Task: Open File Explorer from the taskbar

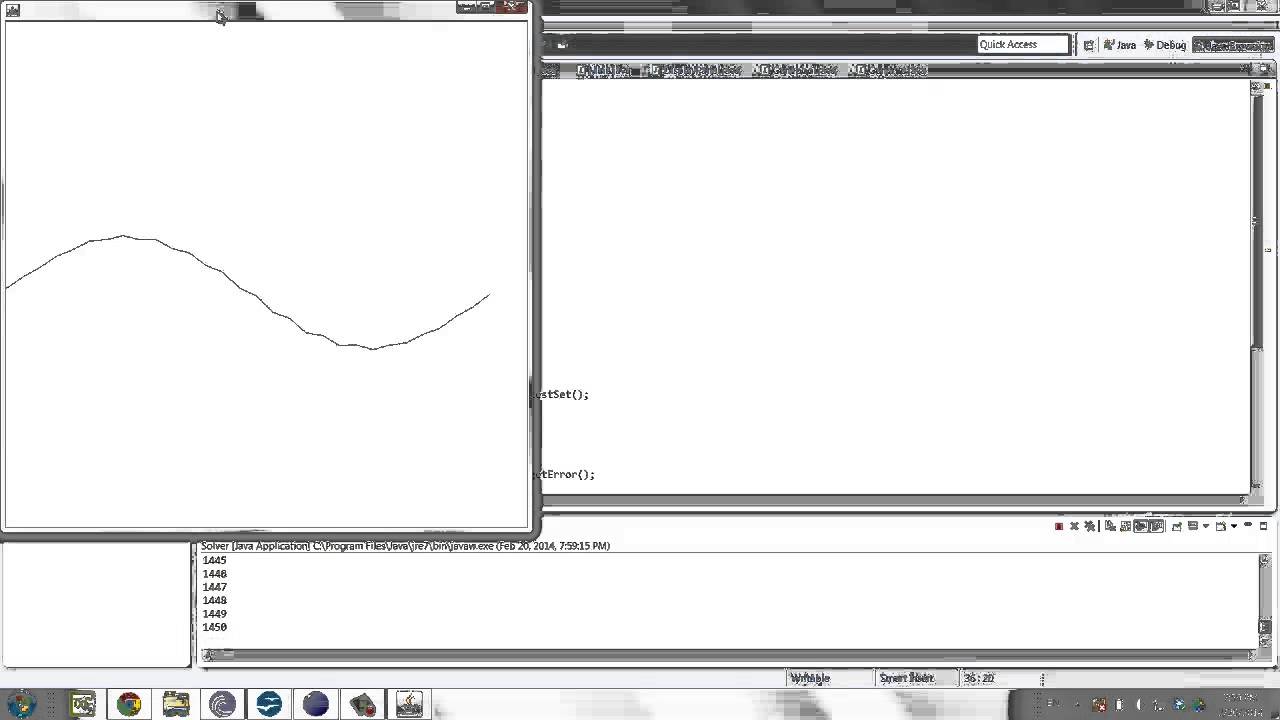Action: point(176,704)
